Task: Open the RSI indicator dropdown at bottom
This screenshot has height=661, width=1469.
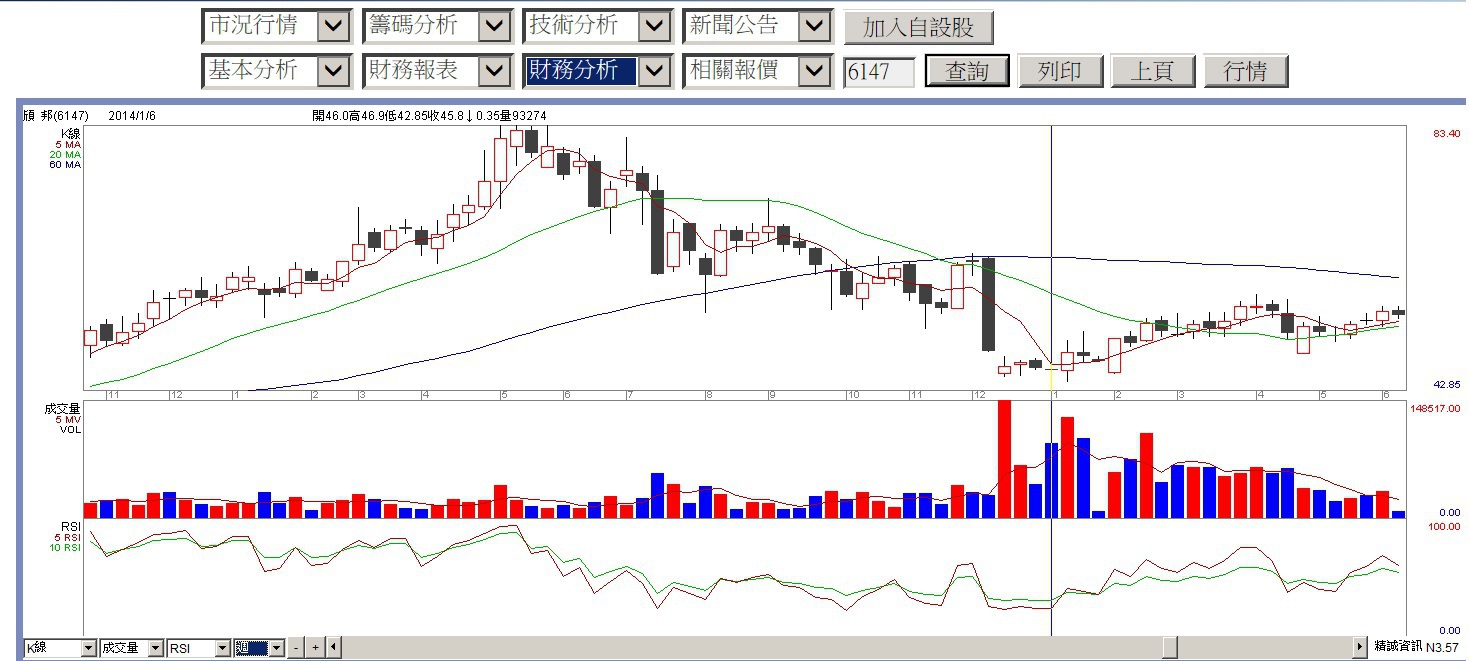Action: coord(223,648)
